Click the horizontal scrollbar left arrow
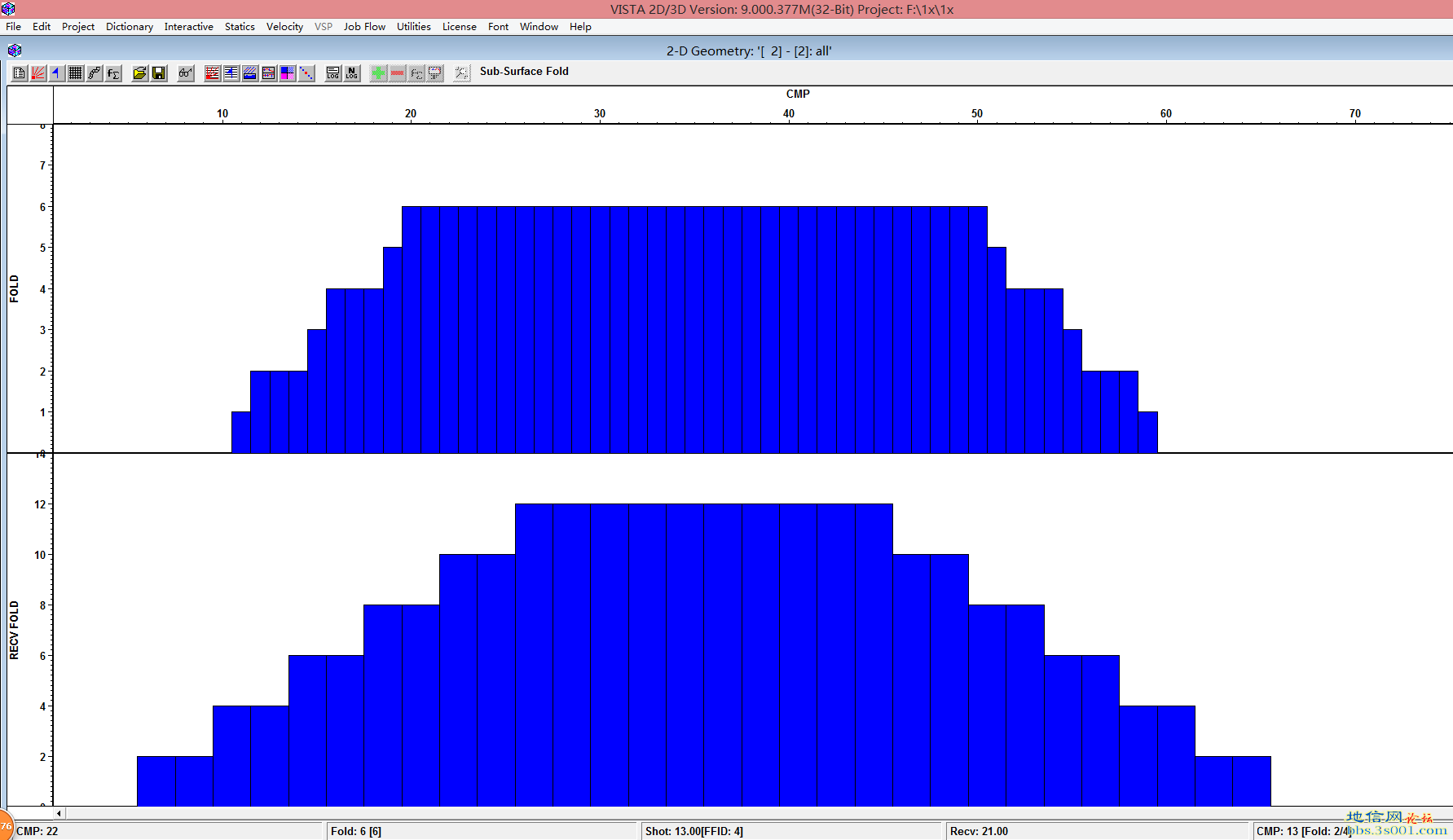This screenshot has width=1453, height=840. click(x=59, y=813)
